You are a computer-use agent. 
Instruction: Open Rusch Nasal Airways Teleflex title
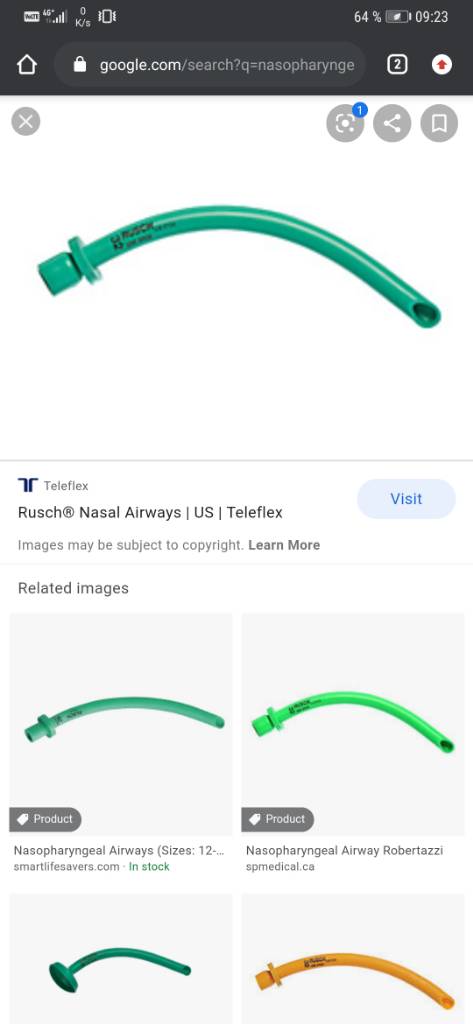150,513
